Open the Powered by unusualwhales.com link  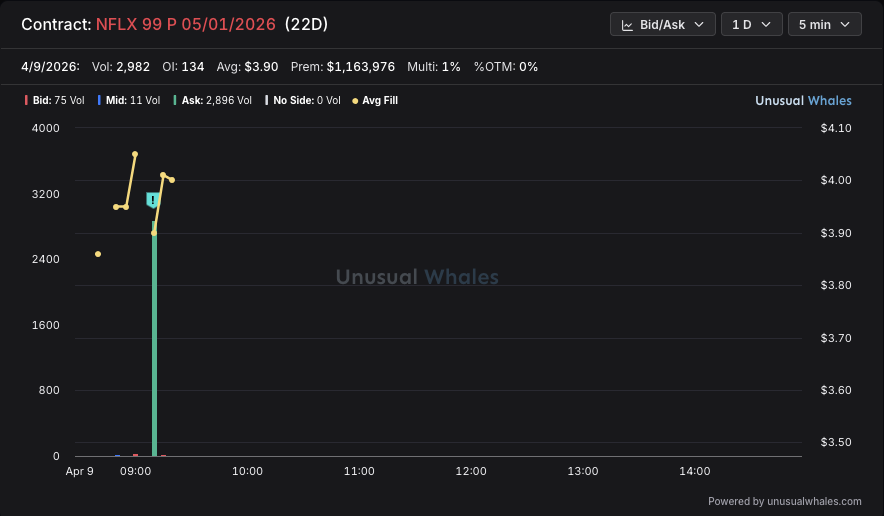tap(784, 501)
